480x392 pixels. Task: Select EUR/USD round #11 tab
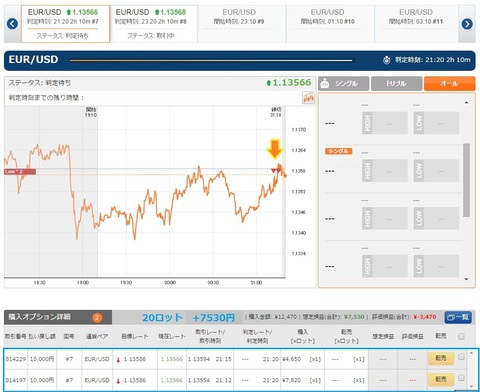tap(417, 24)
